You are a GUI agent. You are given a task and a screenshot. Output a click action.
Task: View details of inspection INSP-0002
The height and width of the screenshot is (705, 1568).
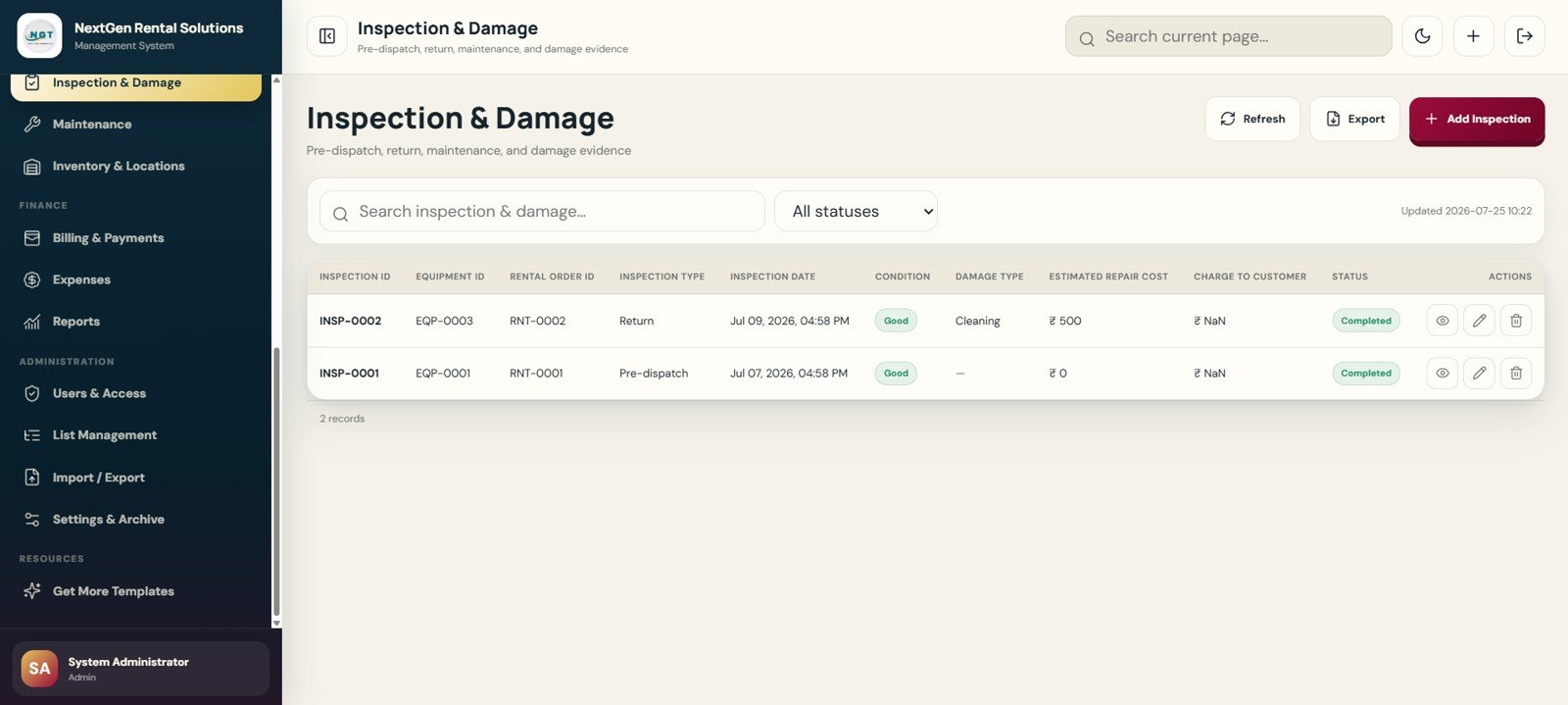(x=1443, y=321)
